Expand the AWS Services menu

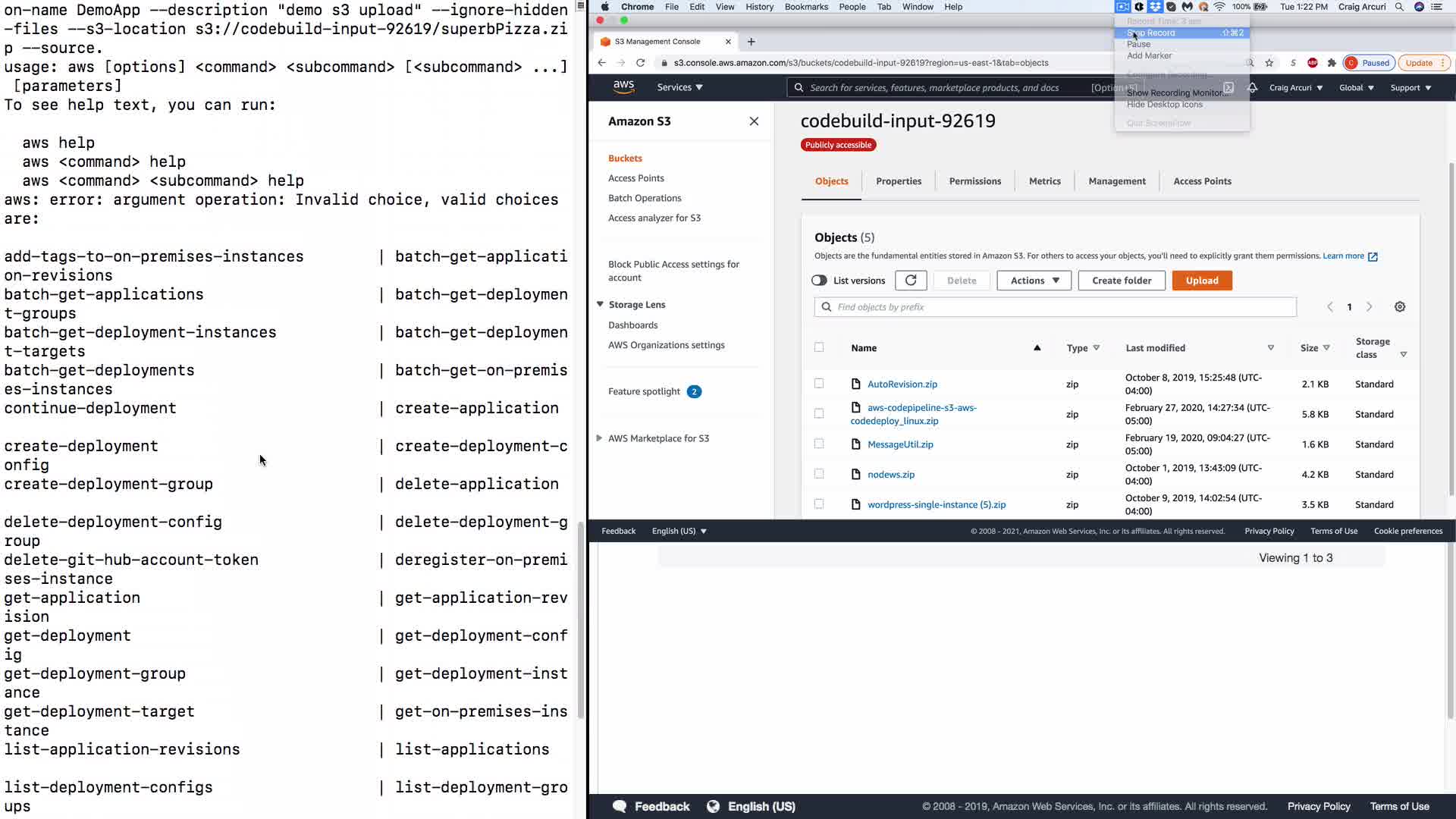(x=679, y=87)
